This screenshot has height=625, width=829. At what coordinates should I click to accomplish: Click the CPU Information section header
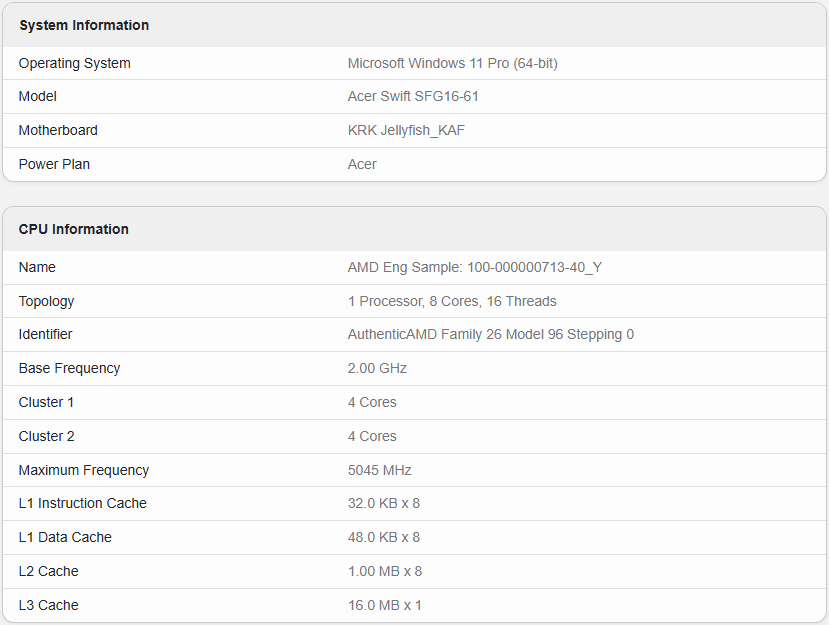(74, 229)
